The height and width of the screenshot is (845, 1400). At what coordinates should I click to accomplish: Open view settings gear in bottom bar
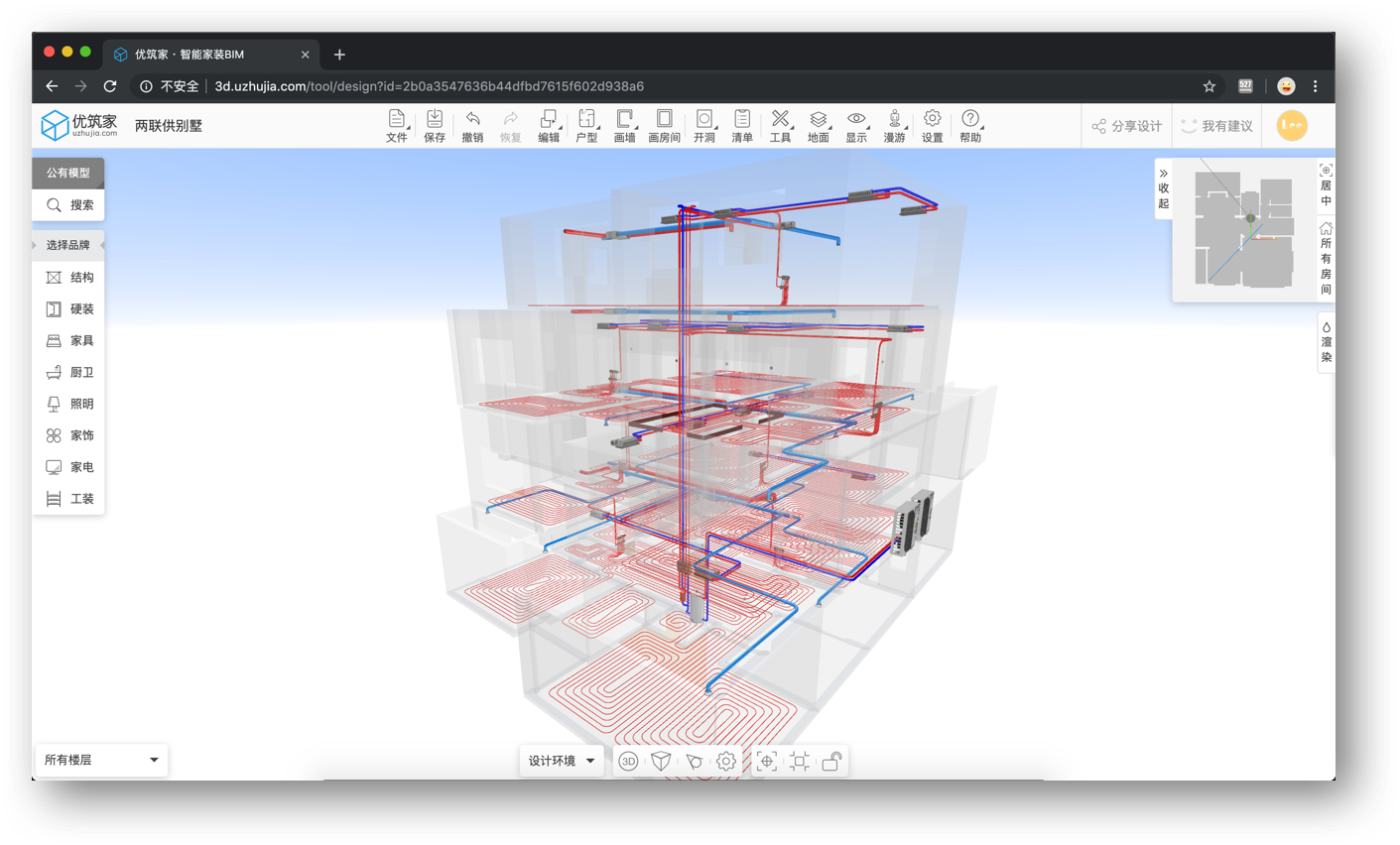[x=726, y=762]
